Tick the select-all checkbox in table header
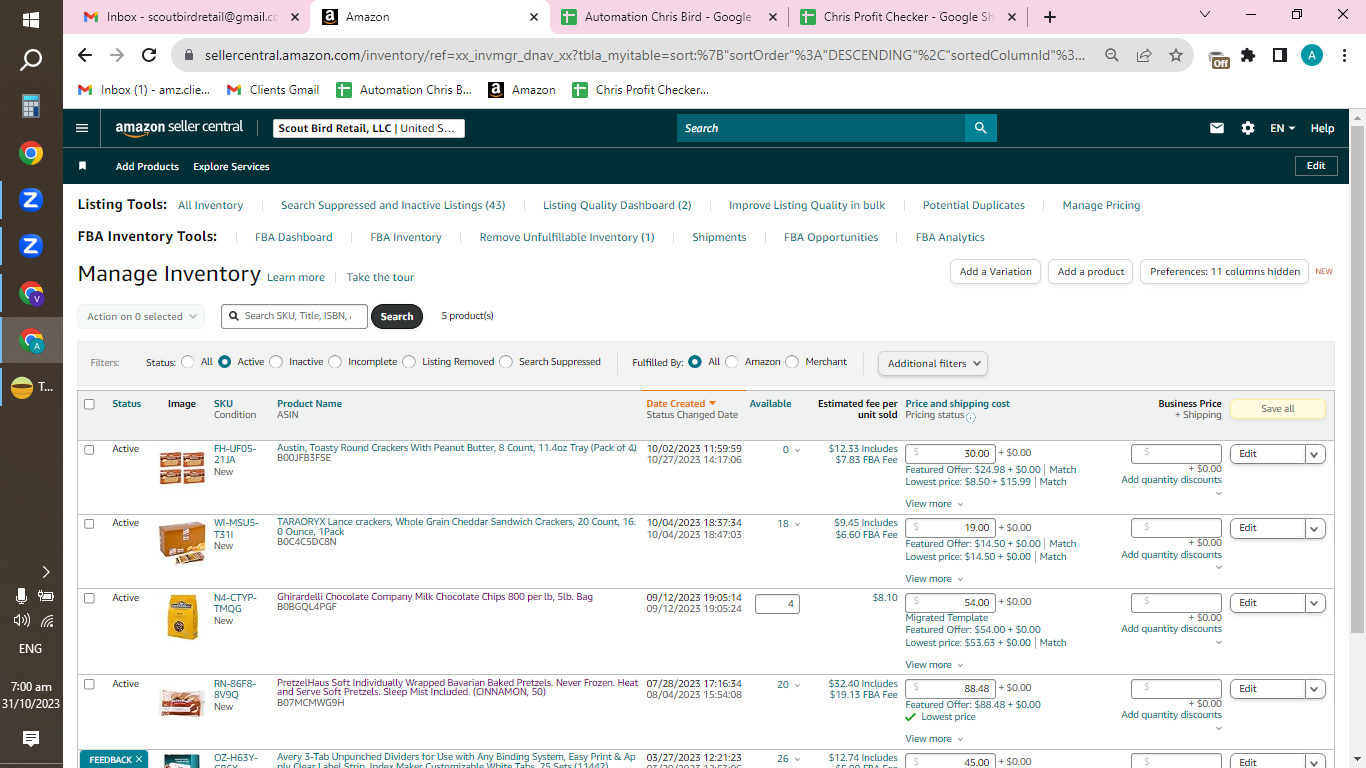1366x768 pixels. (x=89, y=404)
